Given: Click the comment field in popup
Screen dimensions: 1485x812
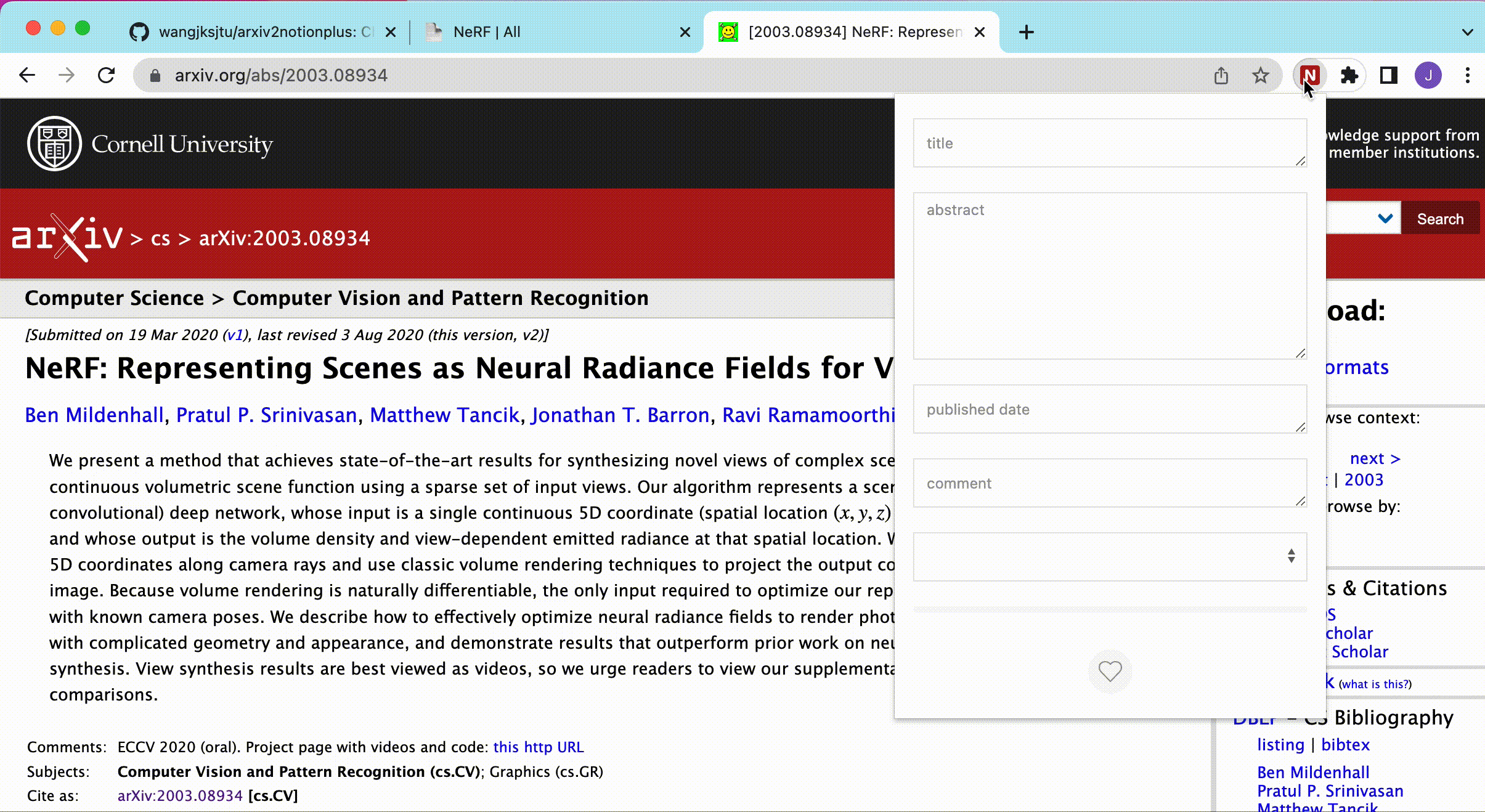Looking at the screenshot, I should 1109,483.
